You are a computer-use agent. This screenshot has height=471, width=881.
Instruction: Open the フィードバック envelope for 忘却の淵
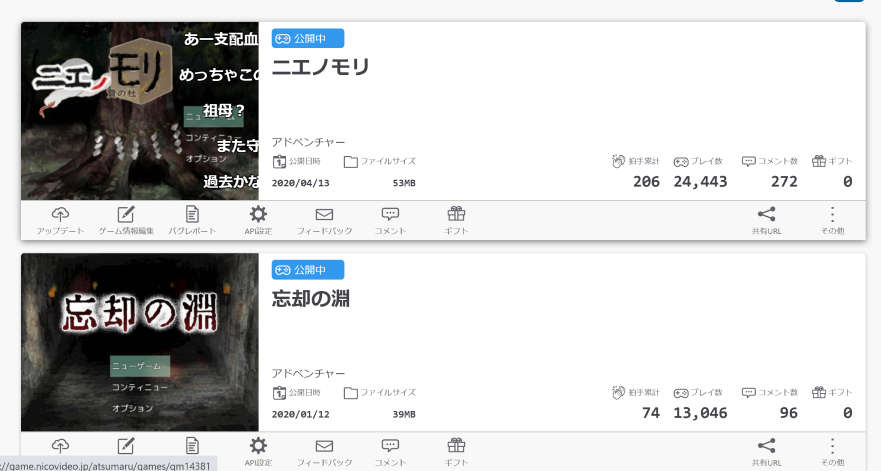click(x=324, y=452)
